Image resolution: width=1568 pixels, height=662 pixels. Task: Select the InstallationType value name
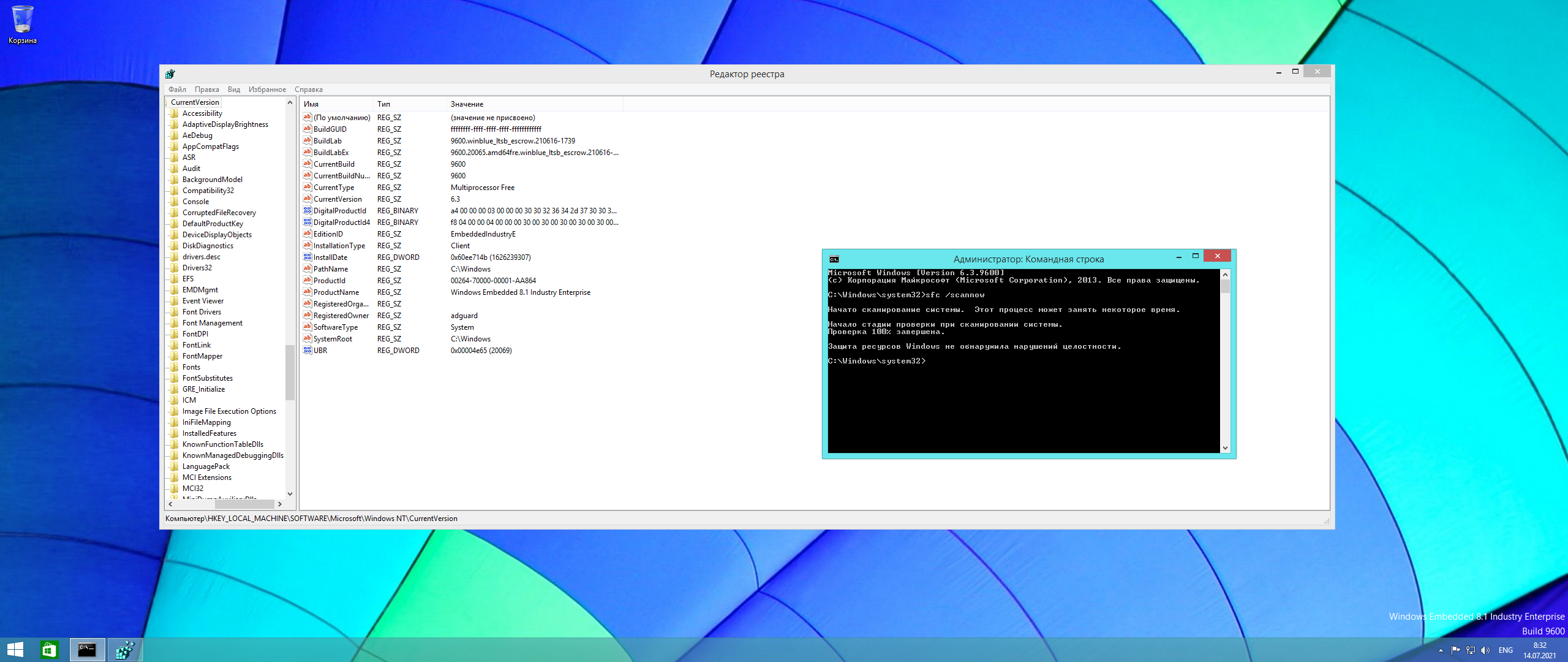point(339,245)
